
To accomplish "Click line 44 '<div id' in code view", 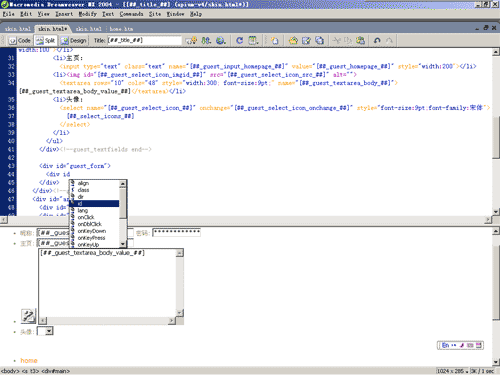I will [x=58, y=174].
